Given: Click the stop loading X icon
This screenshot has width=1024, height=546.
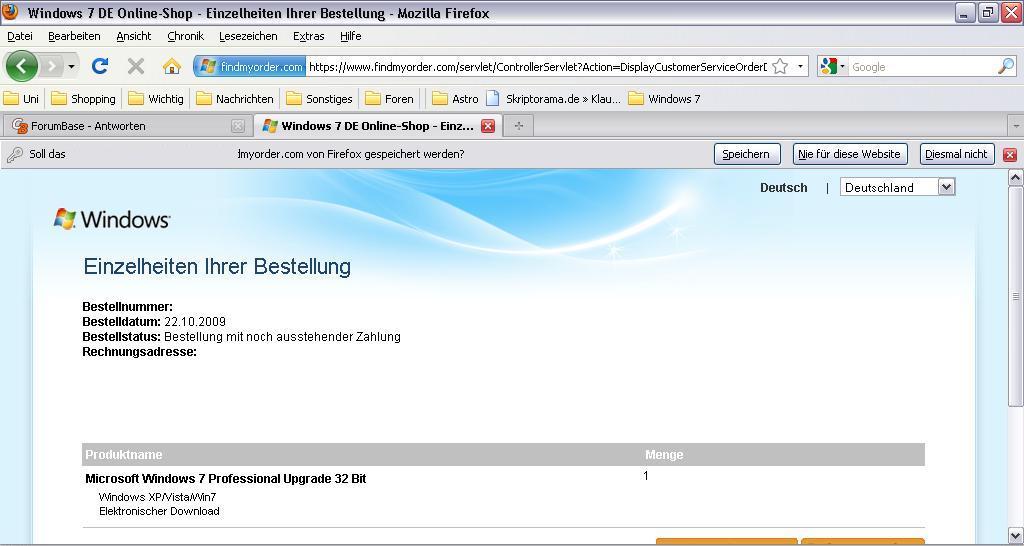Looking at the screenshot, I should pyautogui.click(x=136, y=66).
